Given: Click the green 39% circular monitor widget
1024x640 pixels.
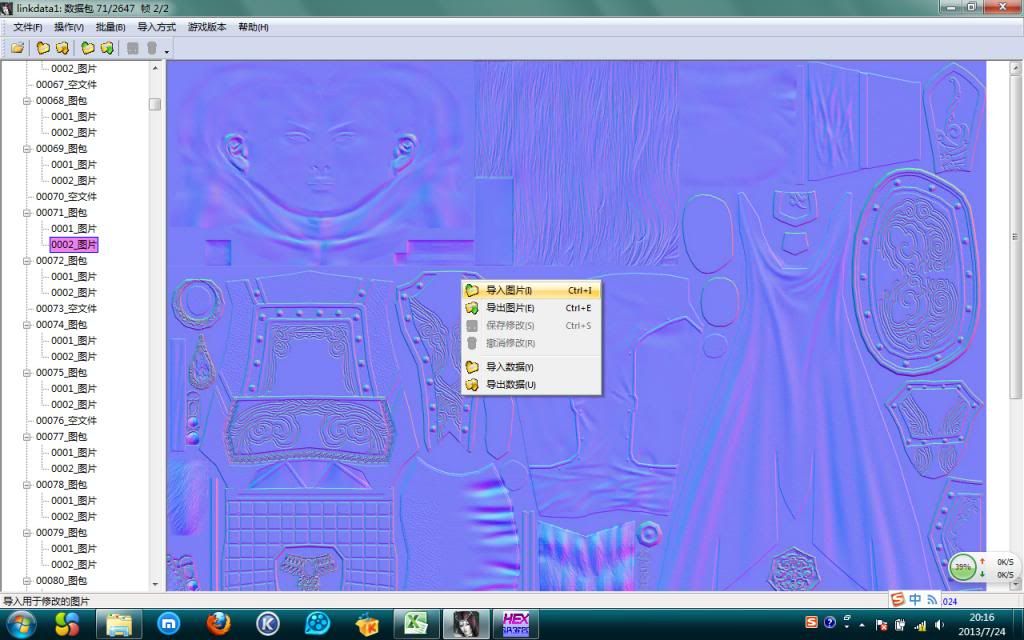Looking at the screenshot, I should point(963,567).
